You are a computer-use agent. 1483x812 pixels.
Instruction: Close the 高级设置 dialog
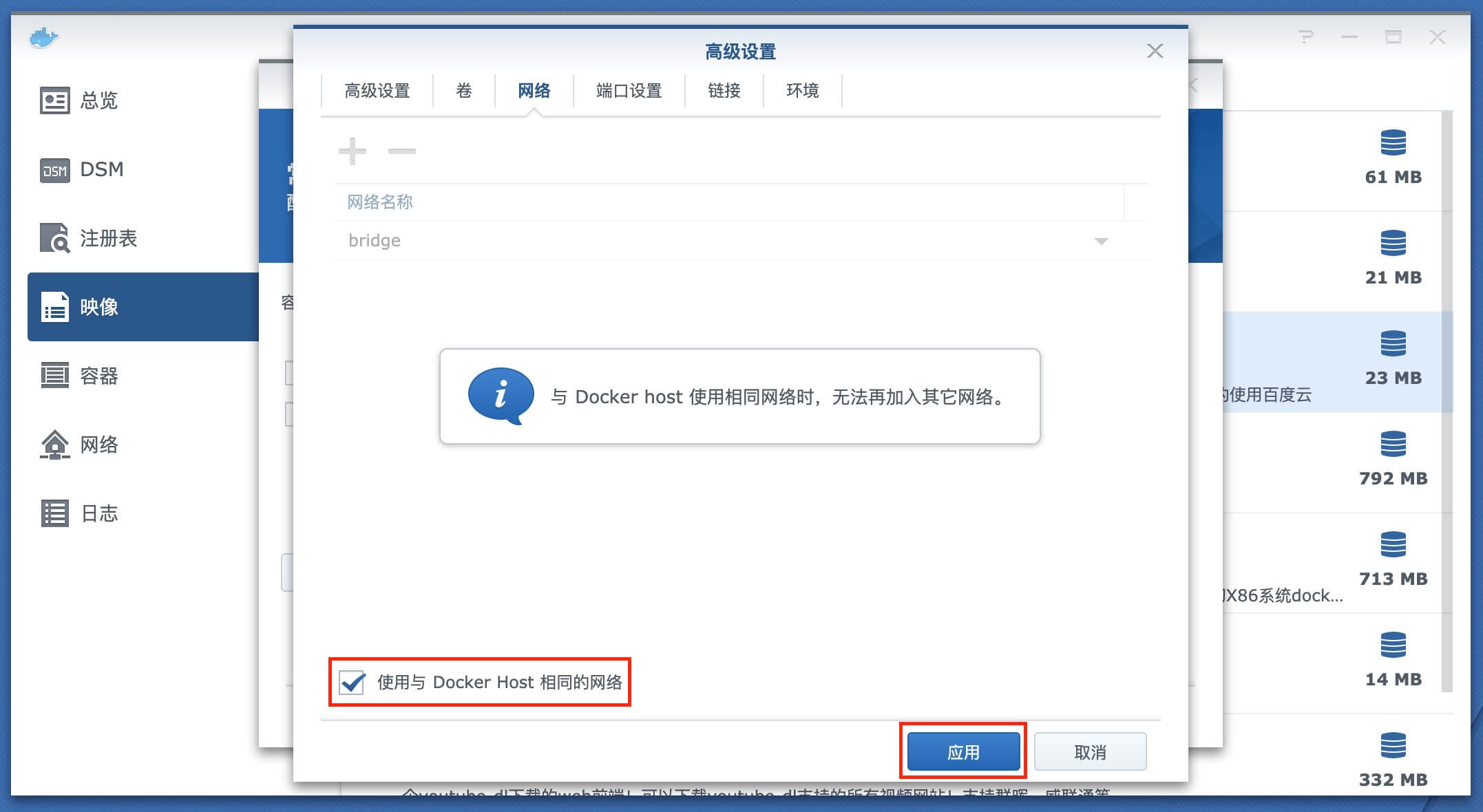click(1155, 51)
